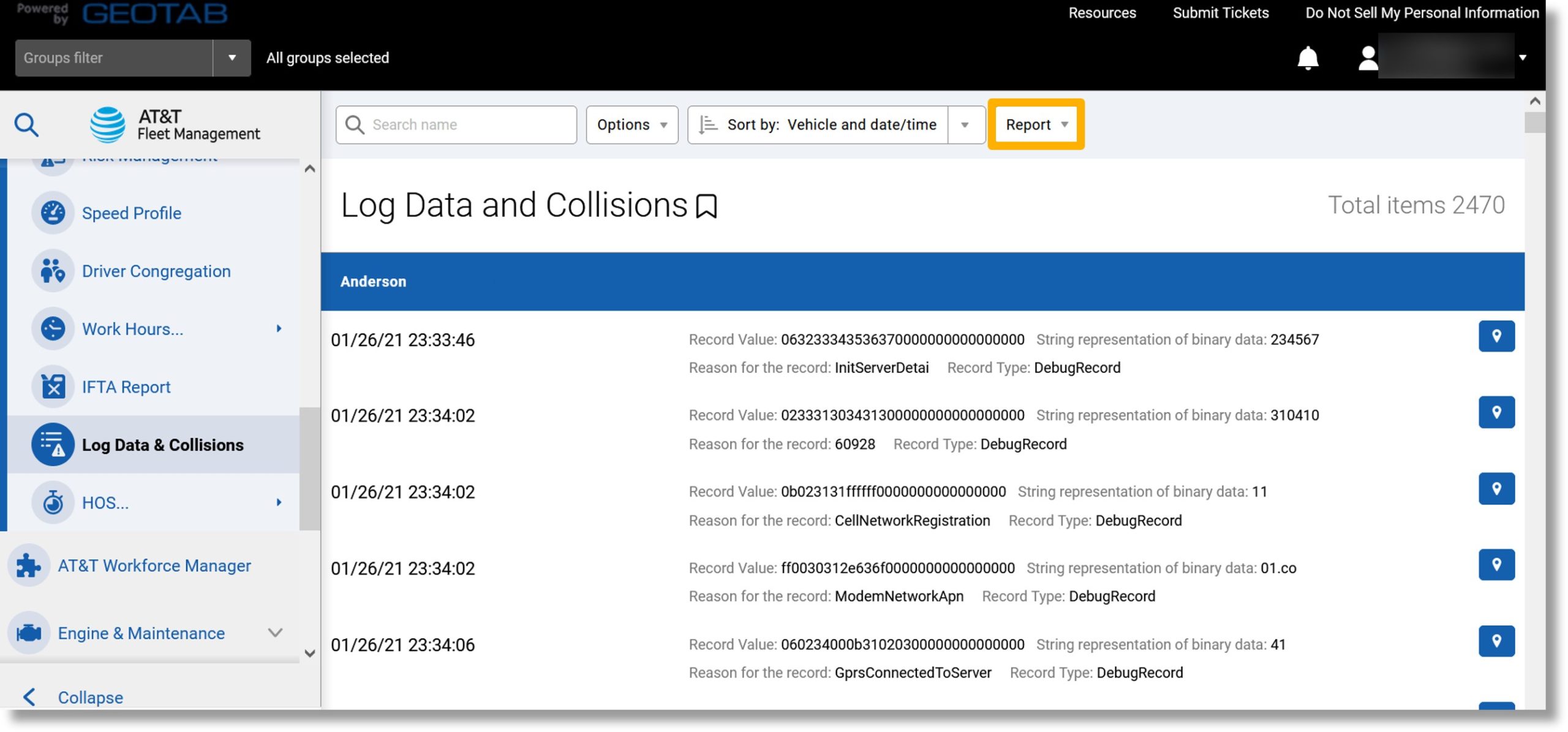Click the user profile icon
Screen dimensions: 1568x732
tap(1368, 58)
